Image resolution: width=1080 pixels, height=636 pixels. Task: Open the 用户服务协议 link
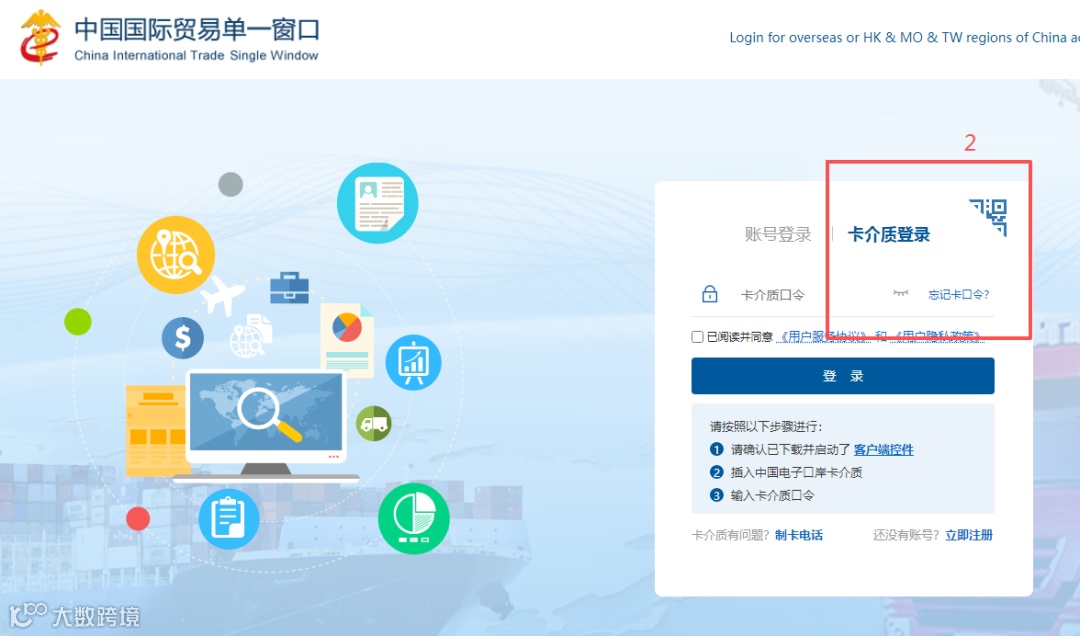coord(823,337)
